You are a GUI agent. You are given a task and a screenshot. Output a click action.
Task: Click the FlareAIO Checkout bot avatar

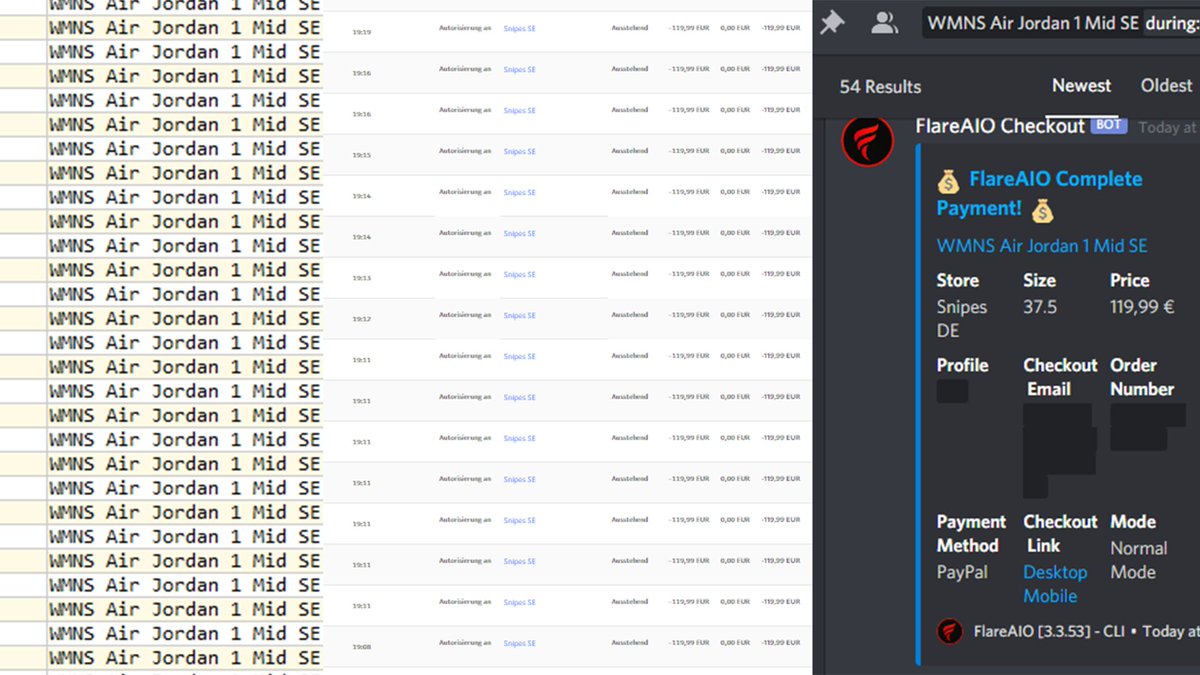coord(867,140)
